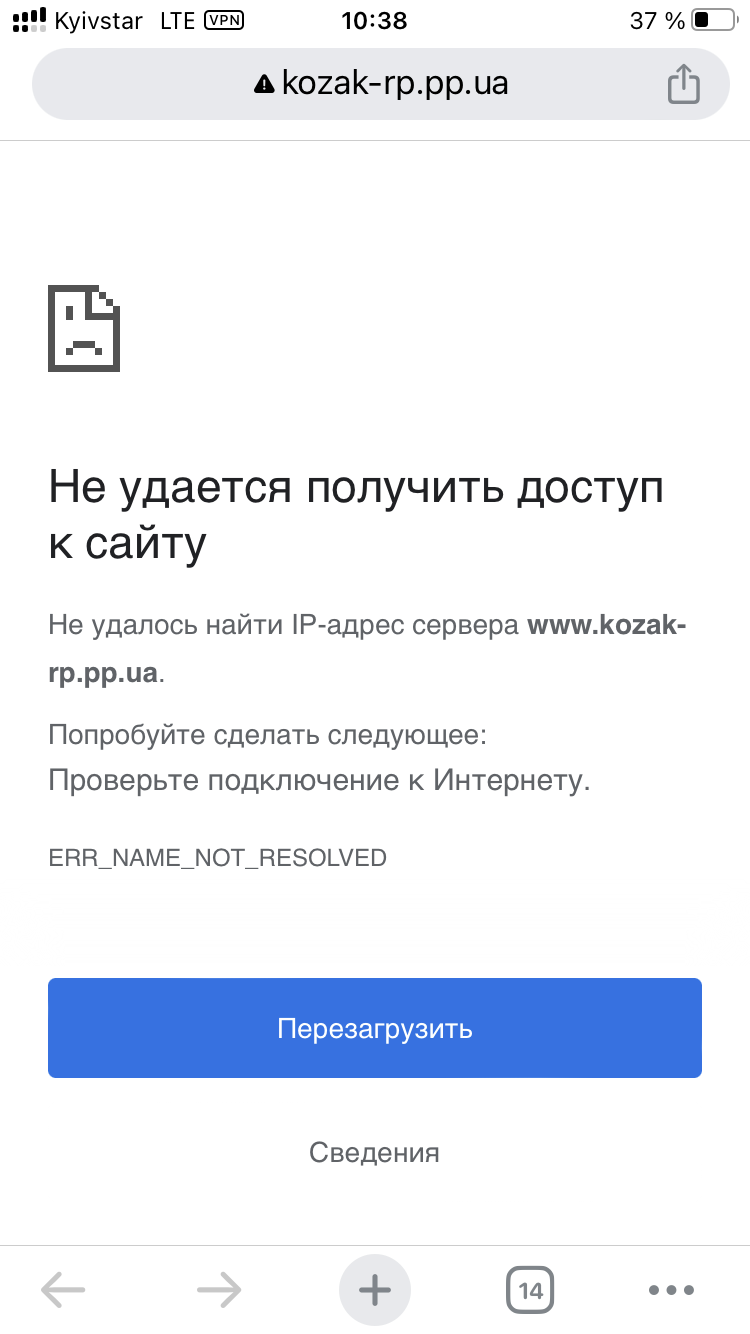Tap the forward arrow in the bottom toolbar
750x1334 pixels.
pos(218,1290)
